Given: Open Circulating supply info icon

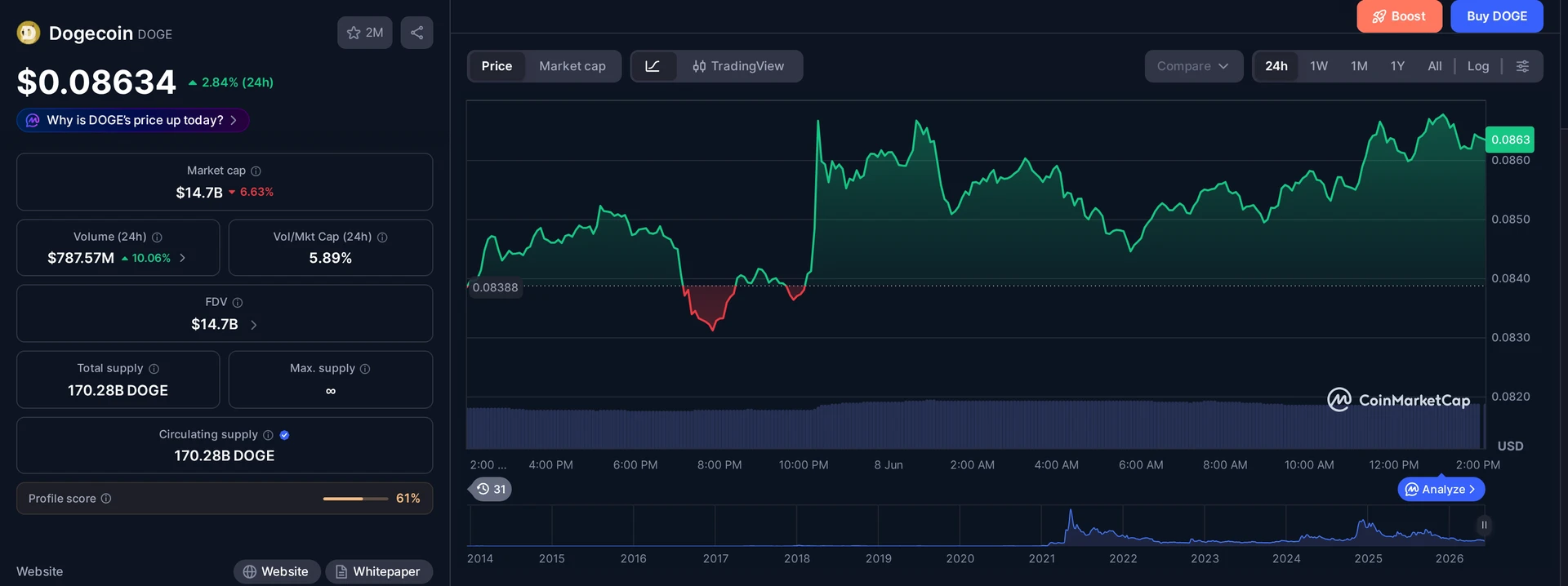Looking at the screenshot, I should 268,434.
